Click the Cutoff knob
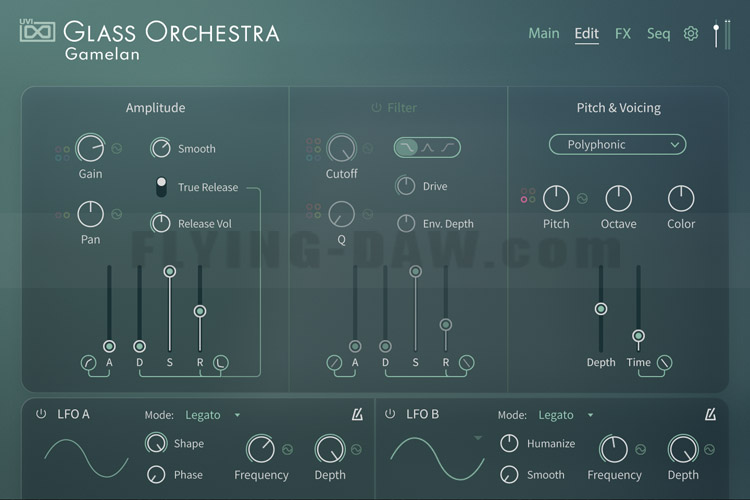 click(342, 148)
